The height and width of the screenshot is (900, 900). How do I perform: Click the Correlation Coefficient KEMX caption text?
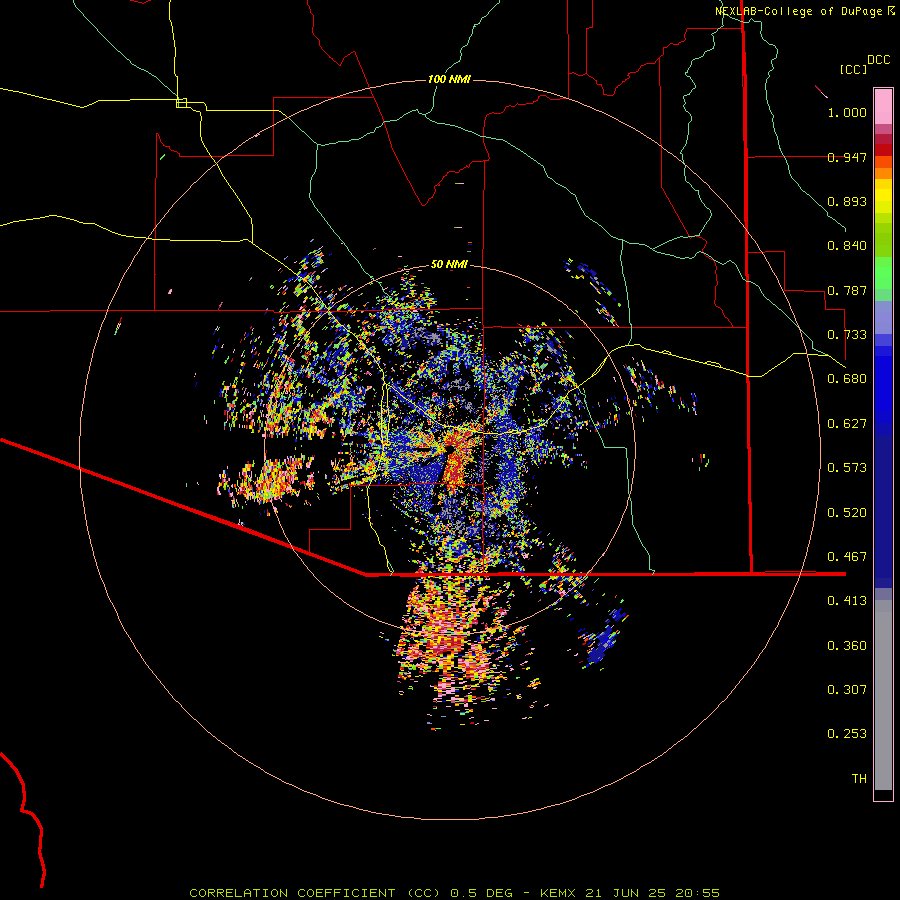pos(454,893)
